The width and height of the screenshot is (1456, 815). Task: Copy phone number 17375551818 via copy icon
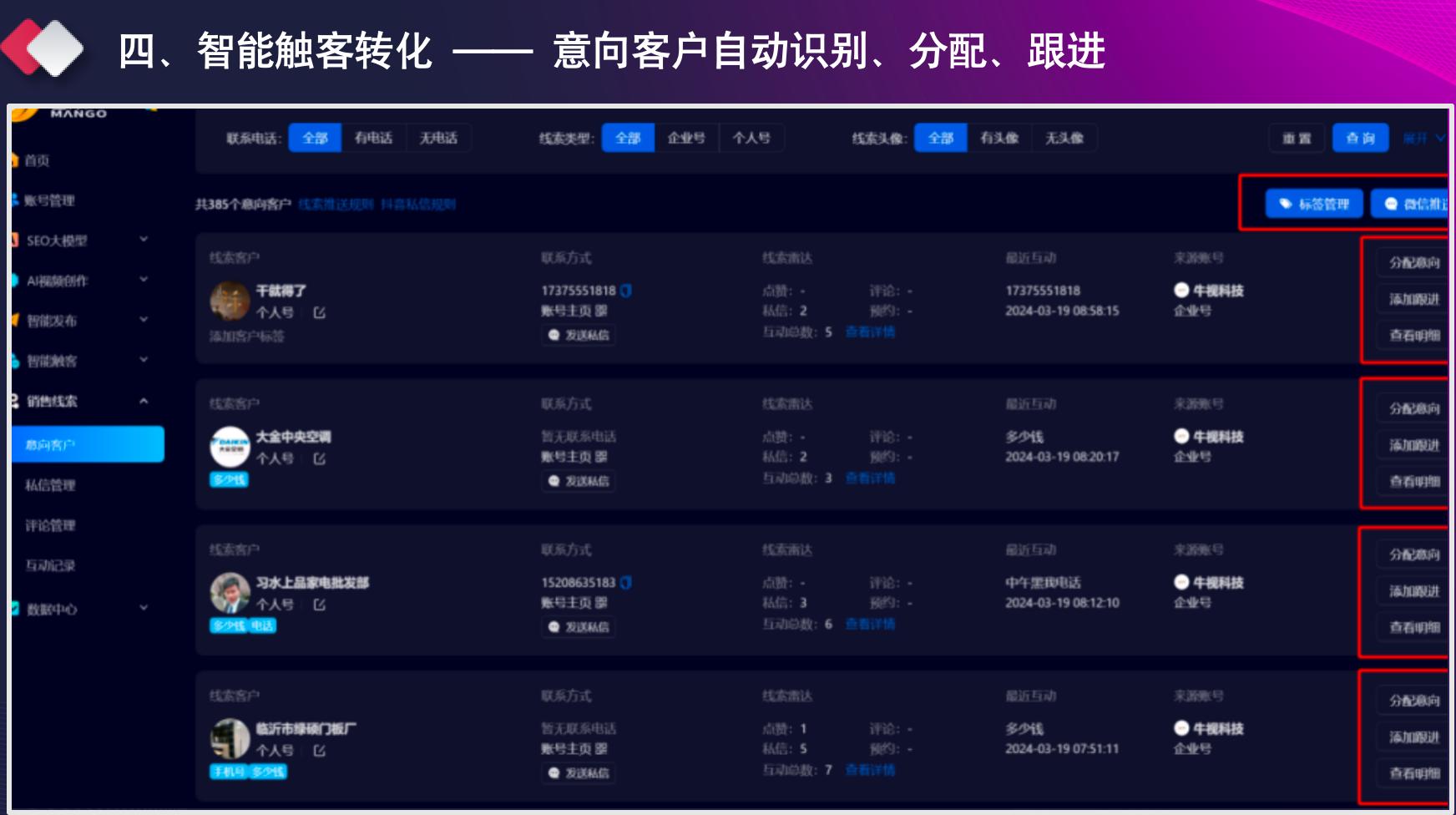(x=626, y=291)
